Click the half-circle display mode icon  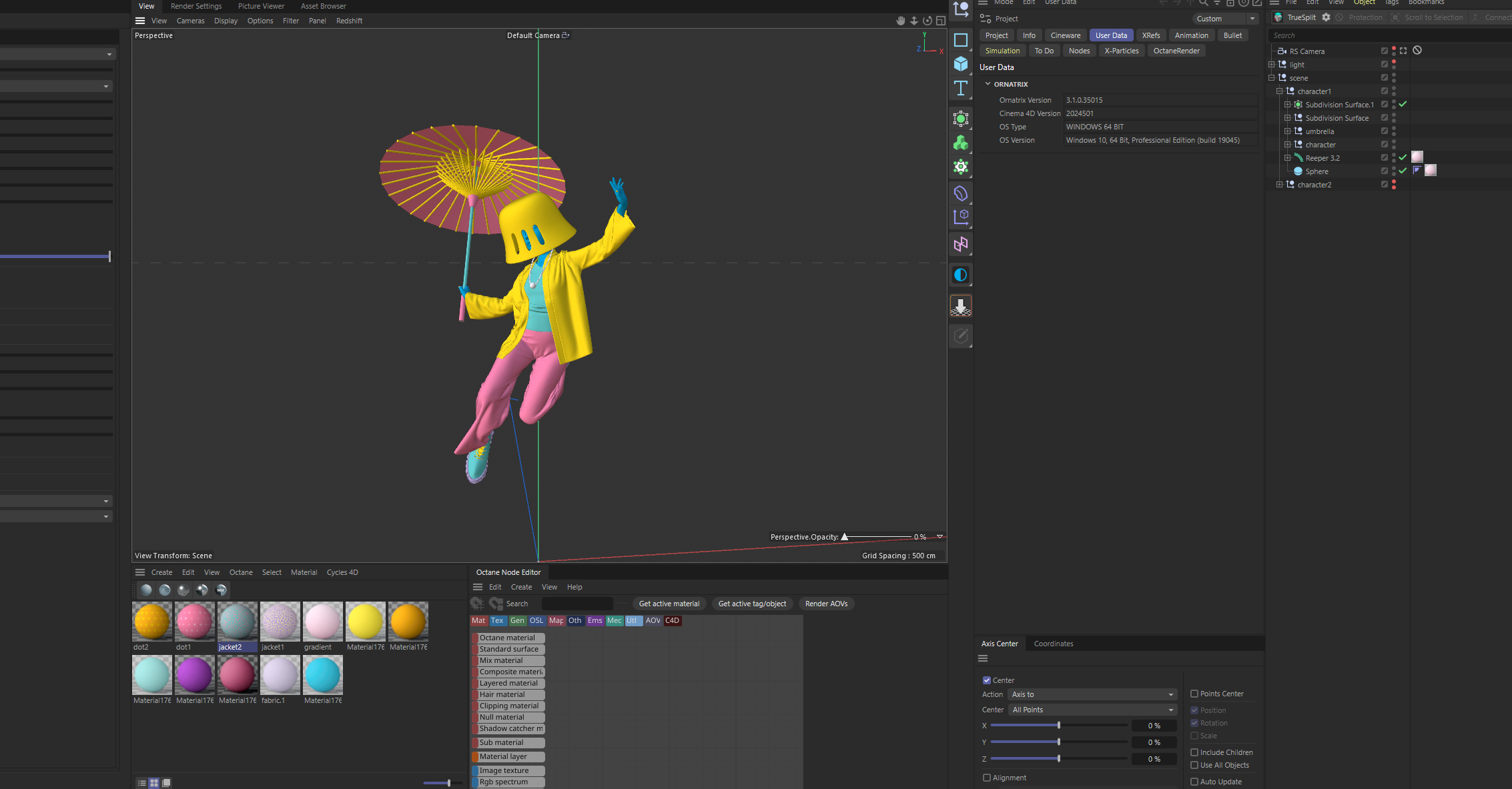[960, 275]
